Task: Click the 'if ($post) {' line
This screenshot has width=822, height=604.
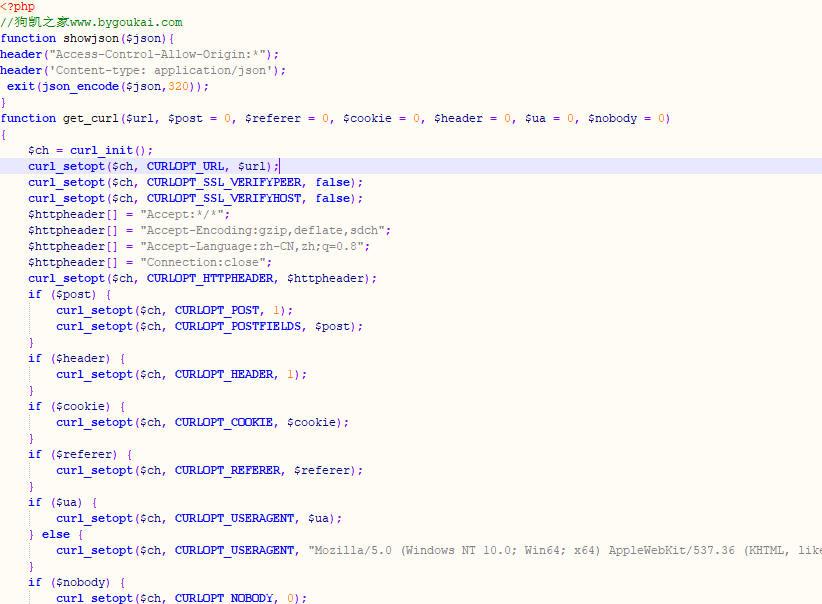Action: [x=70, y=294]
